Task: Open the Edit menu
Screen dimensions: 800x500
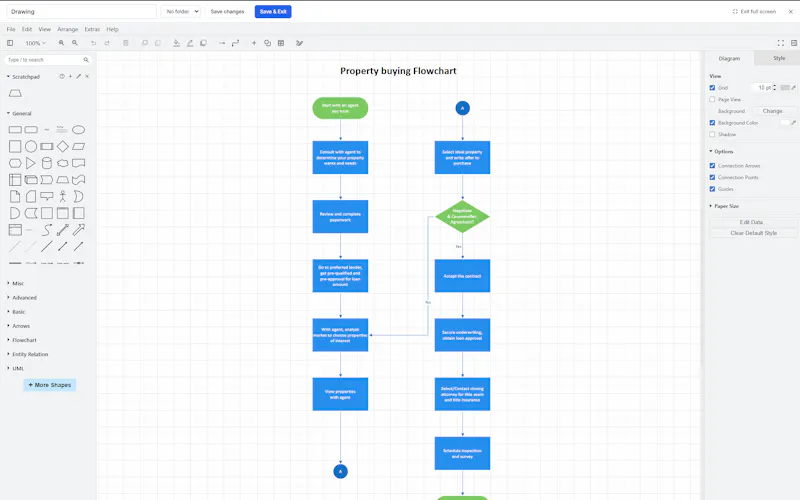Action: point(27,30)
